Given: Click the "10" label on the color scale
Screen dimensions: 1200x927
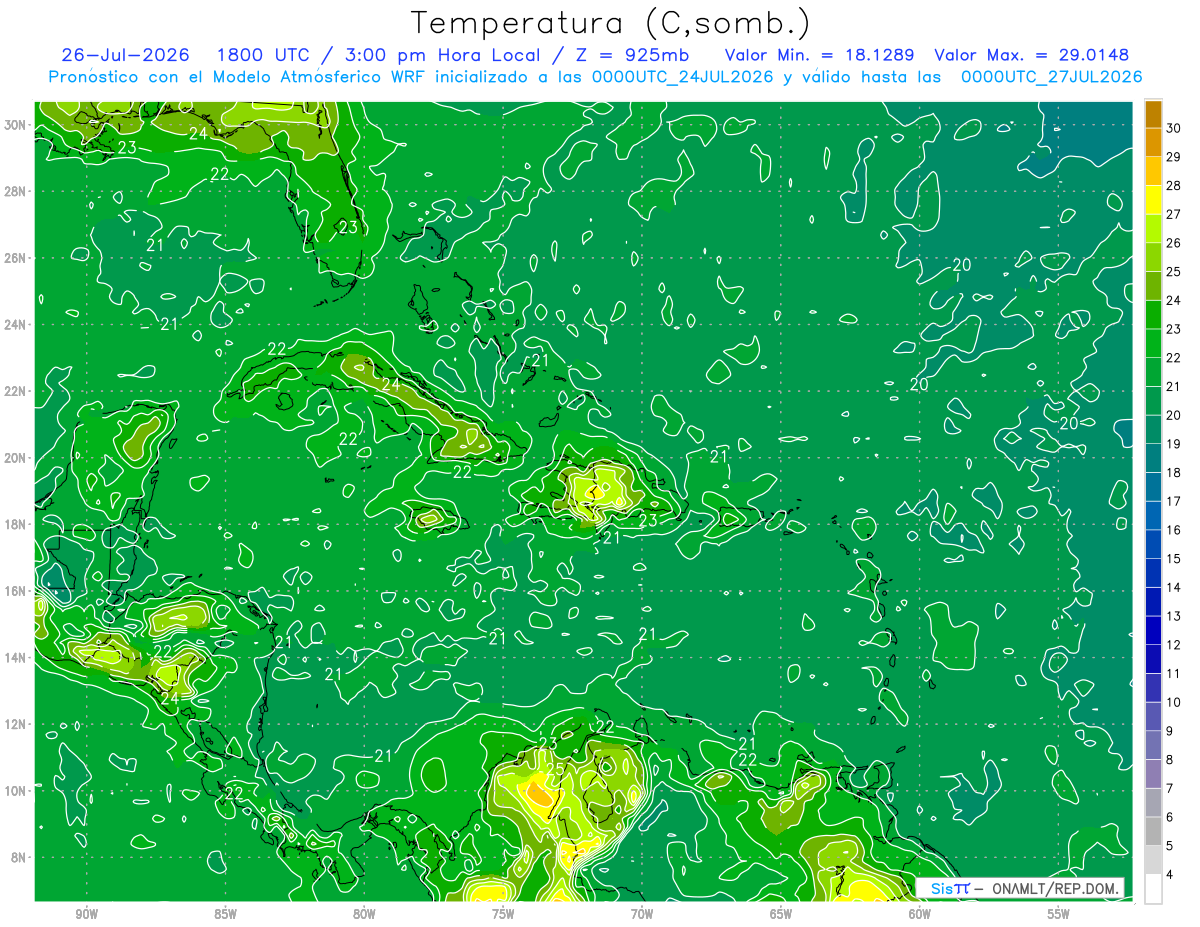Looking at the screenshot, I should (x=1174, y=702).
